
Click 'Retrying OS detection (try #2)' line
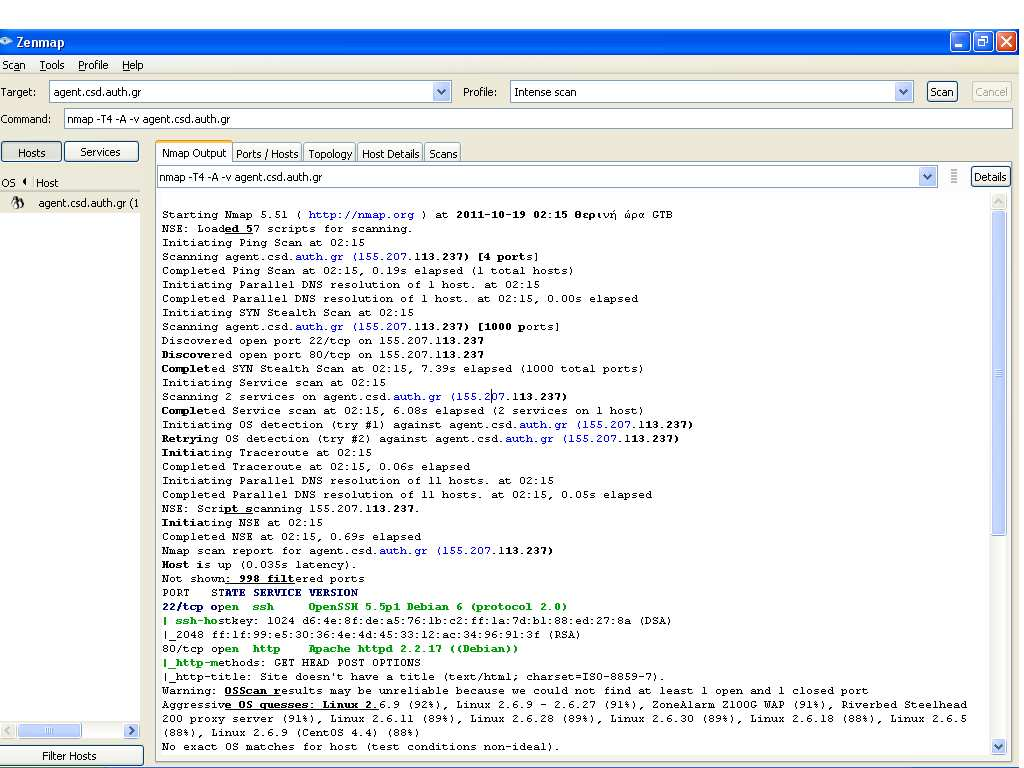tap(420, 439)
